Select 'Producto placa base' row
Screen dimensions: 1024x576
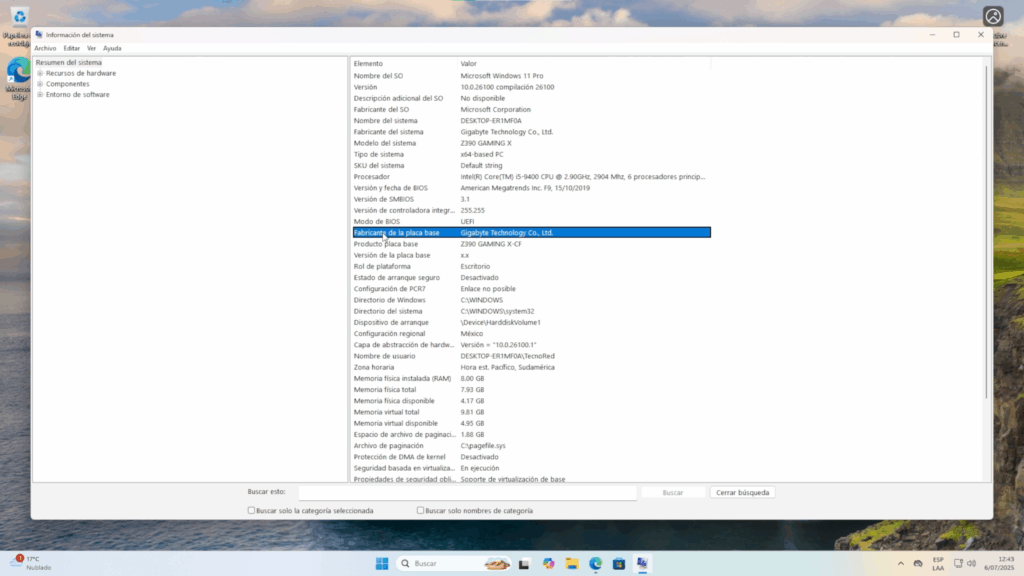[531, 244]
